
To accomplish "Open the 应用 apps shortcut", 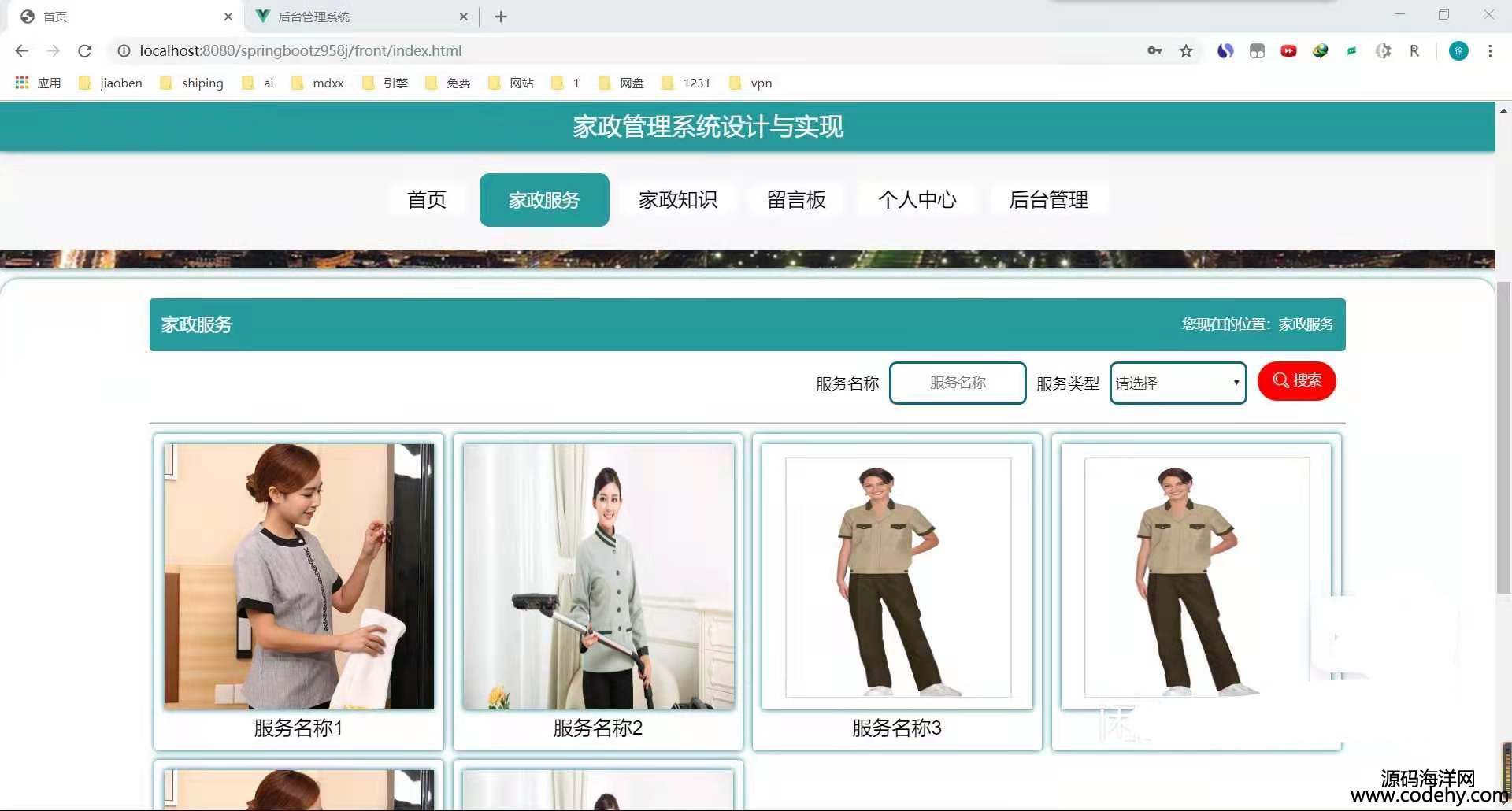I will [38, 83].
